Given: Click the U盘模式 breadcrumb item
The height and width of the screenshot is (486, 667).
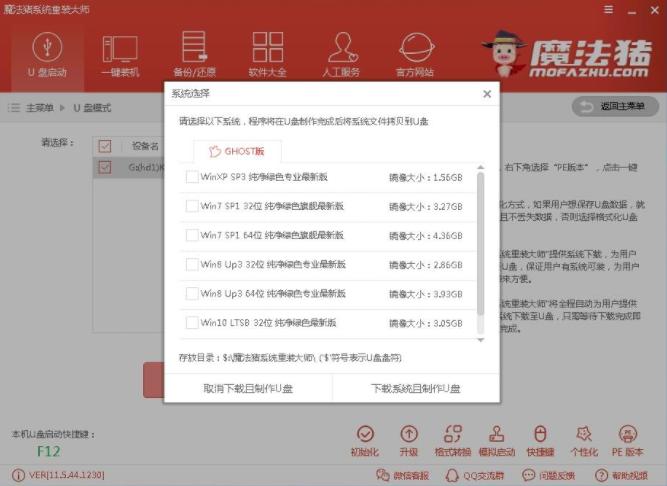Looking at the screenshot, I should click(92, 108).
